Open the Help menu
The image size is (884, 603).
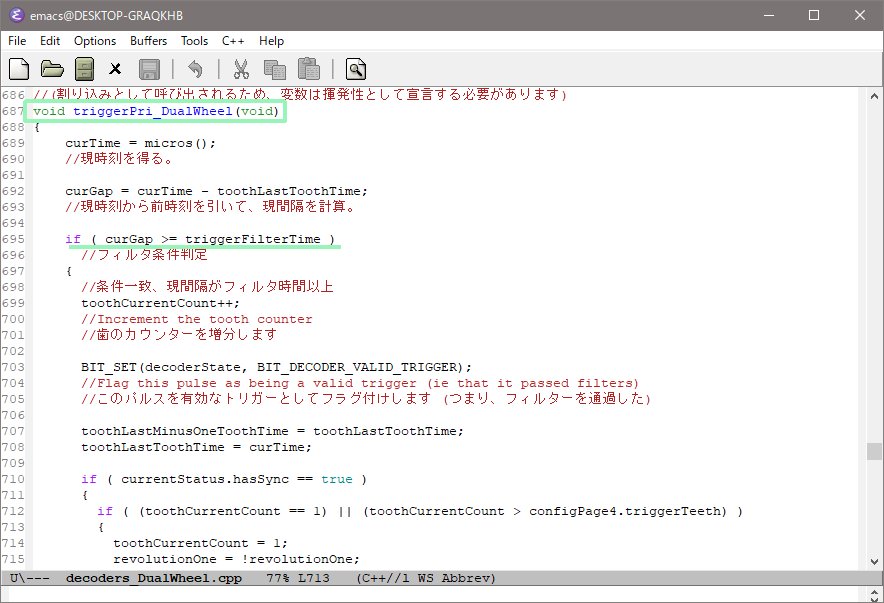click(271, 41)
